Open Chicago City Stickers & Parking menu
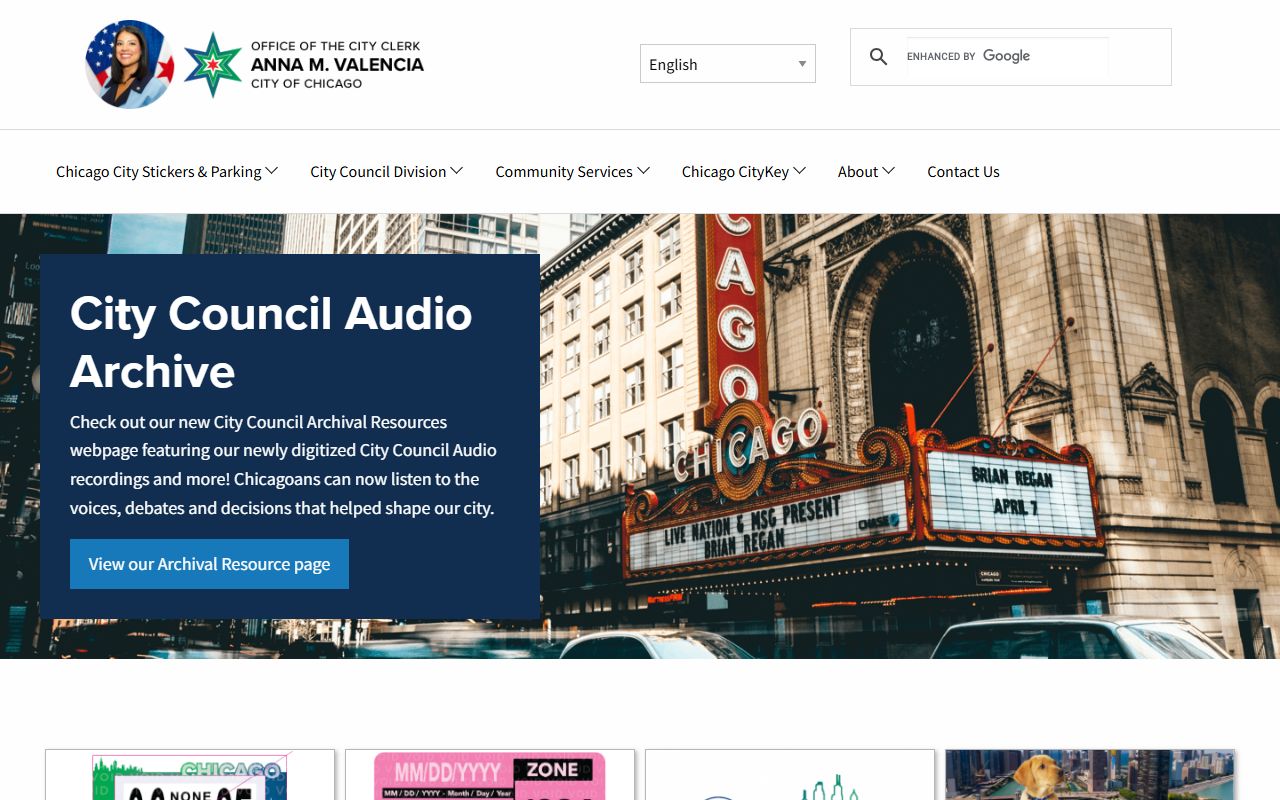The width and height of the screenshot is (1280, 800). (x=159, y=172)
